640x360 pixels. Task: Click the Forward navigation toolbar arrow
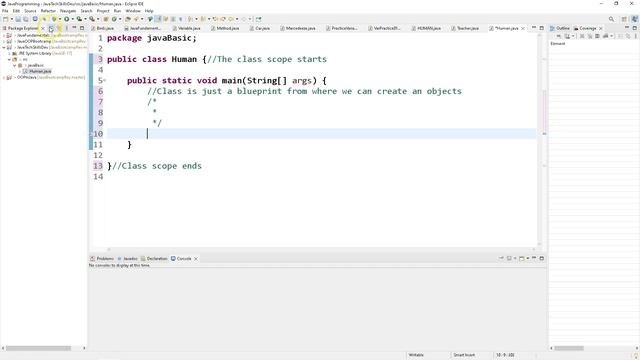[x=244, y=19]
